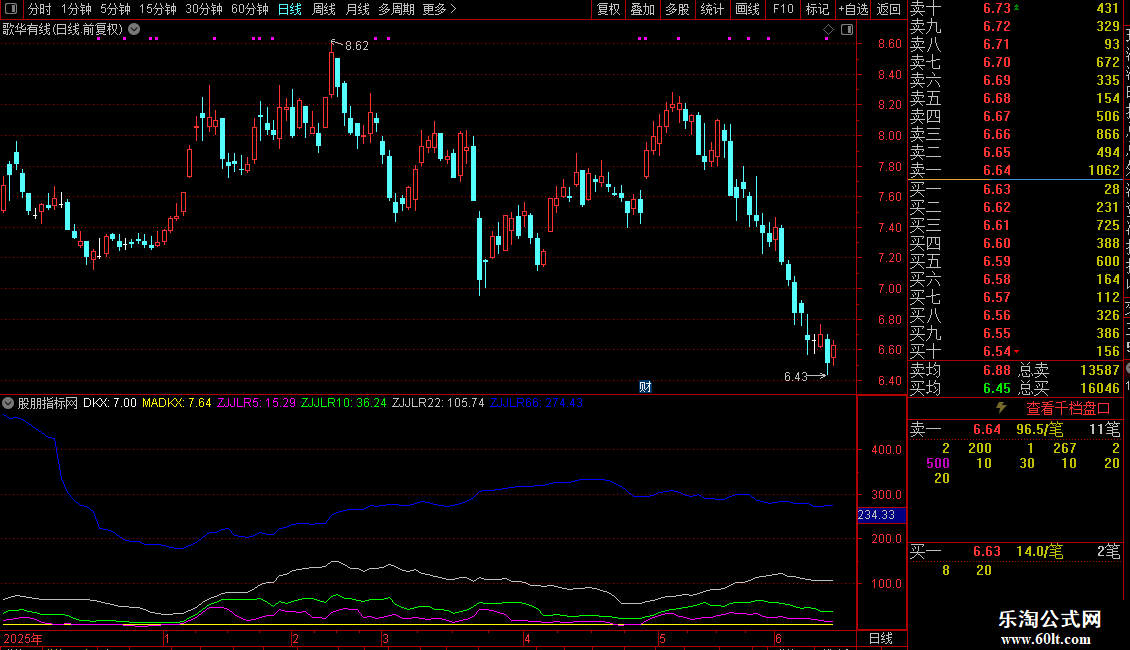Click the 买均 6.45 average row

pyautogui.click(x=961, y=388)
